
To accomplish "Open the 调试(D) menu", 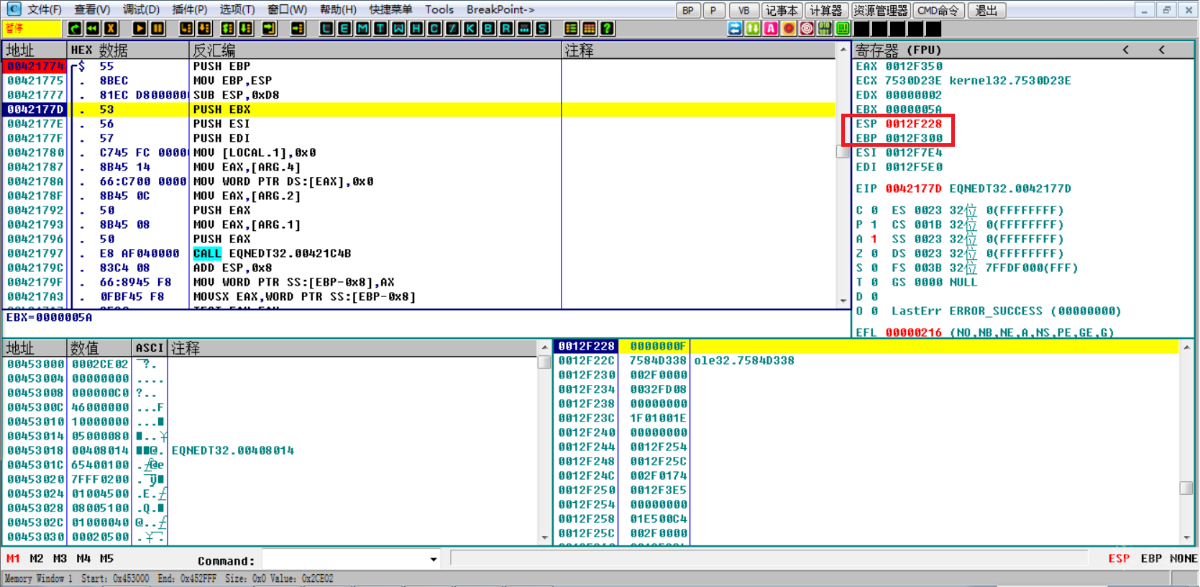I will coord(142,9).
